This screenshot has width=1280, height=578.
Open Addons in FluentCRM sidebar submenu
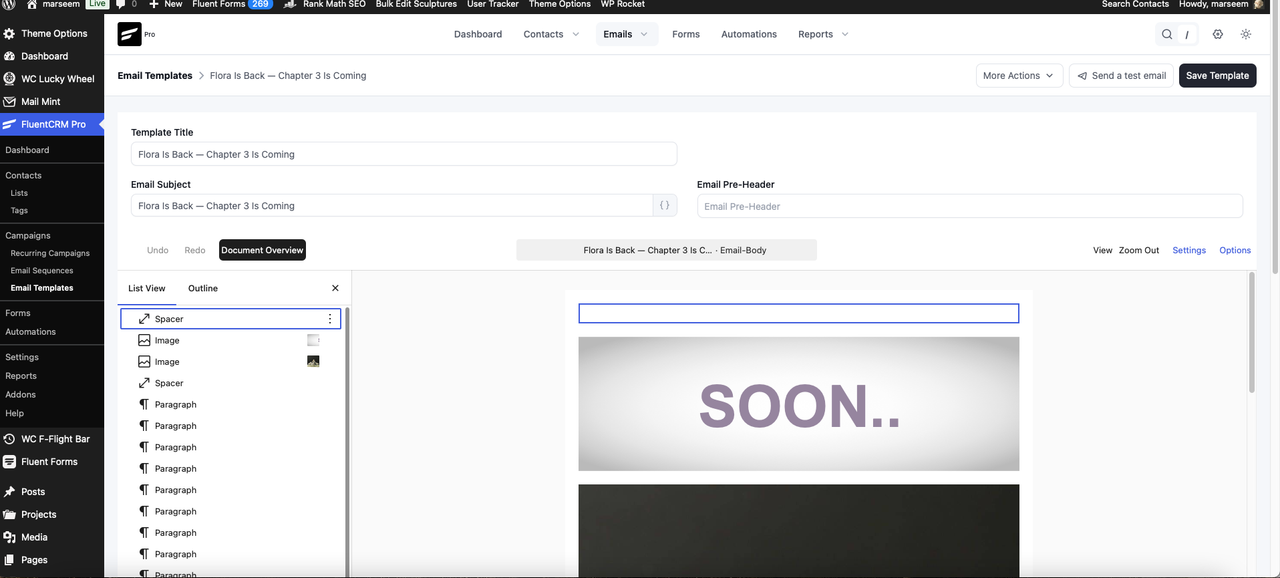pos(20,394)
